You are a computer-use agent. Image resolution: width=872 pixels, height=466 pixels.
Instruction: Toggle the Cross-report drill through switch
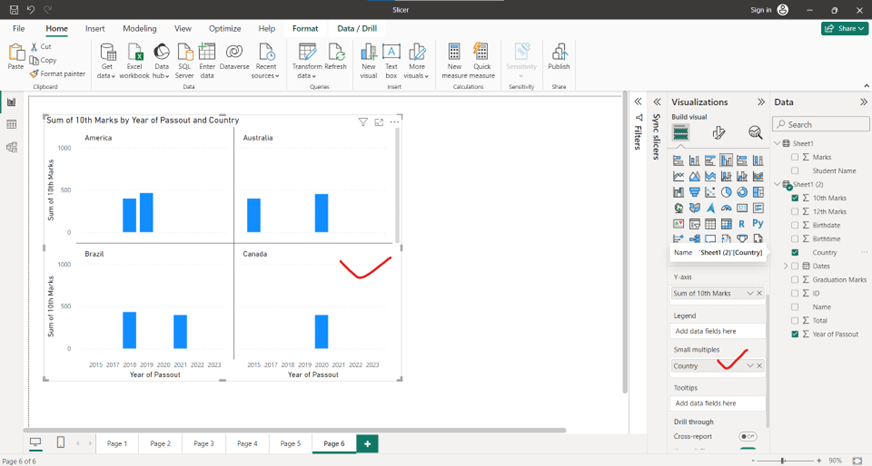(x=746, y=437)
